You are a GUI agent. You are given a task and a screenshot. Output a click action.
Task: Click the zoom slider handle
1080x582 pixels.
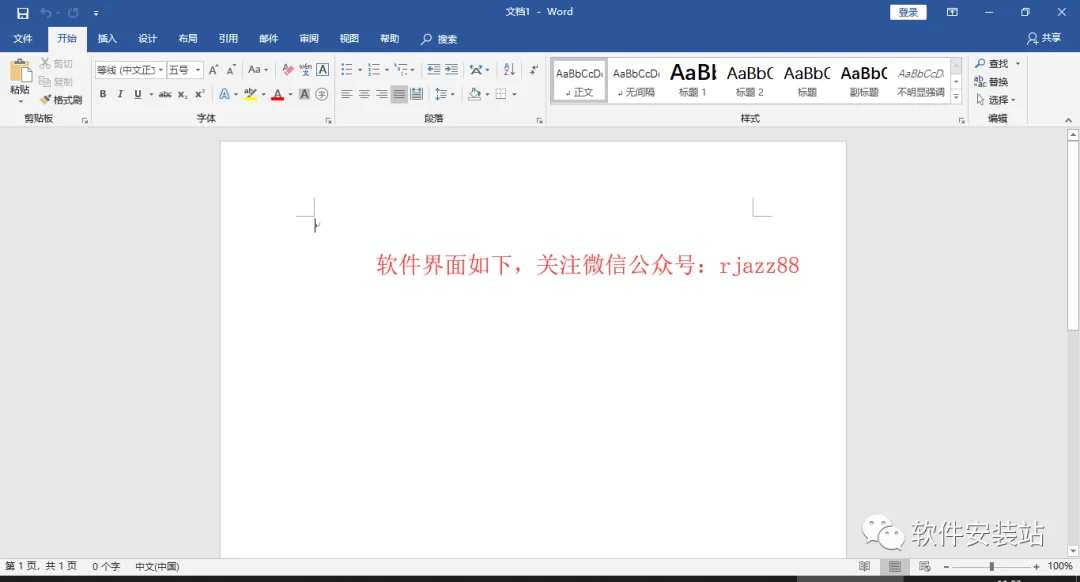(x=992, y=566)
